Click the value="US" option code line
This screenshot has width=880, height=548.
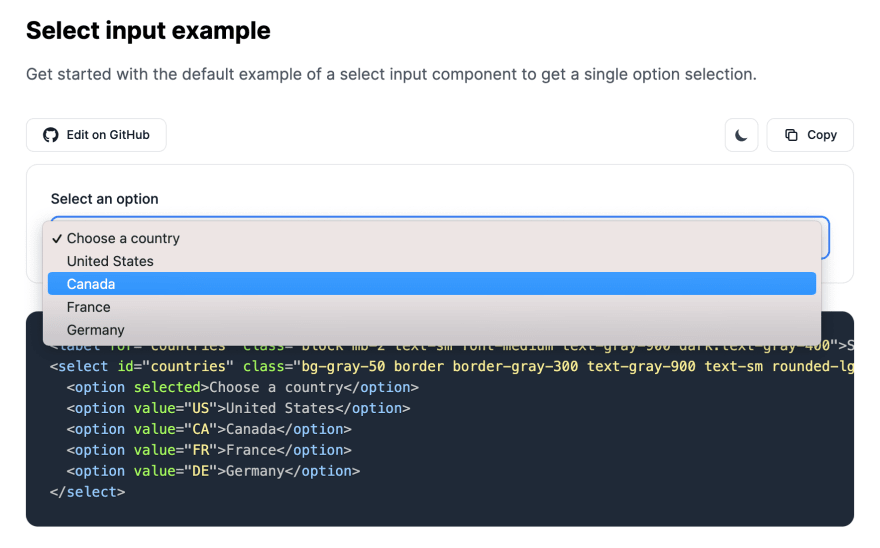click(x=239, y=408)
